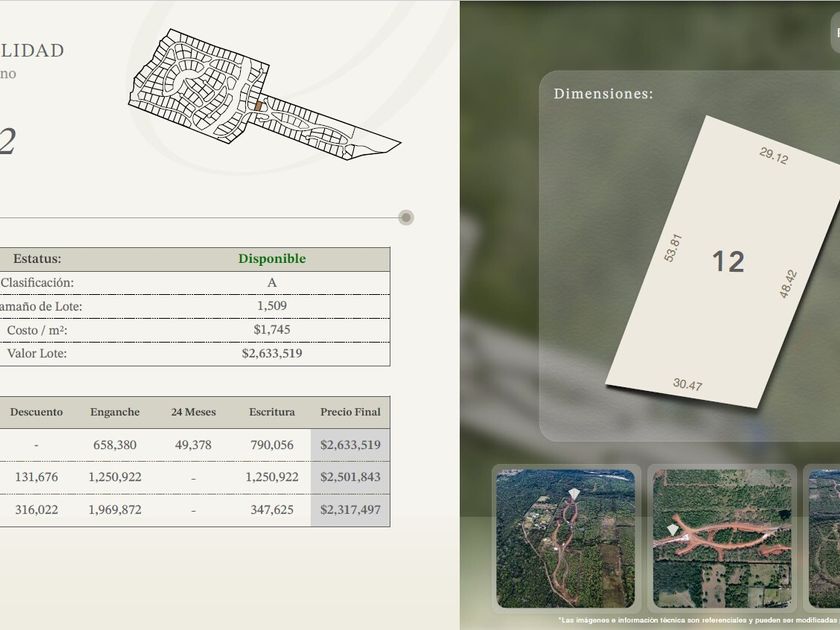Click the lot value '$2,633,519' in upper table

coord(272,354)
